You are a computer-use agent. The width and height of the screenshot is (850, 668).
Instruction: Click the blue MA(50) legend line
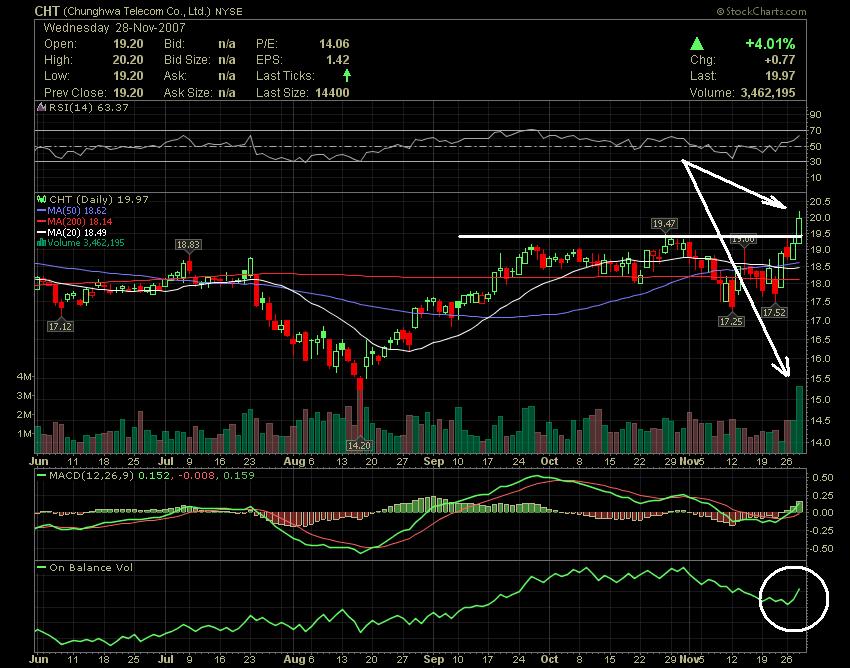point(42,210)
